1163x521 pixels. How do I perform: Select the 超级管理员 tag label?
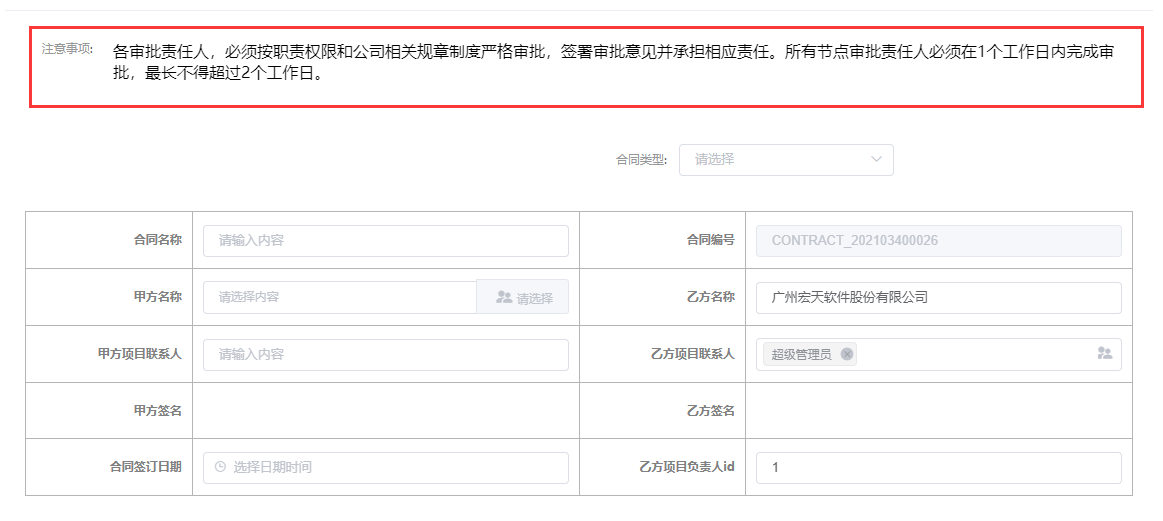(801, 354)
